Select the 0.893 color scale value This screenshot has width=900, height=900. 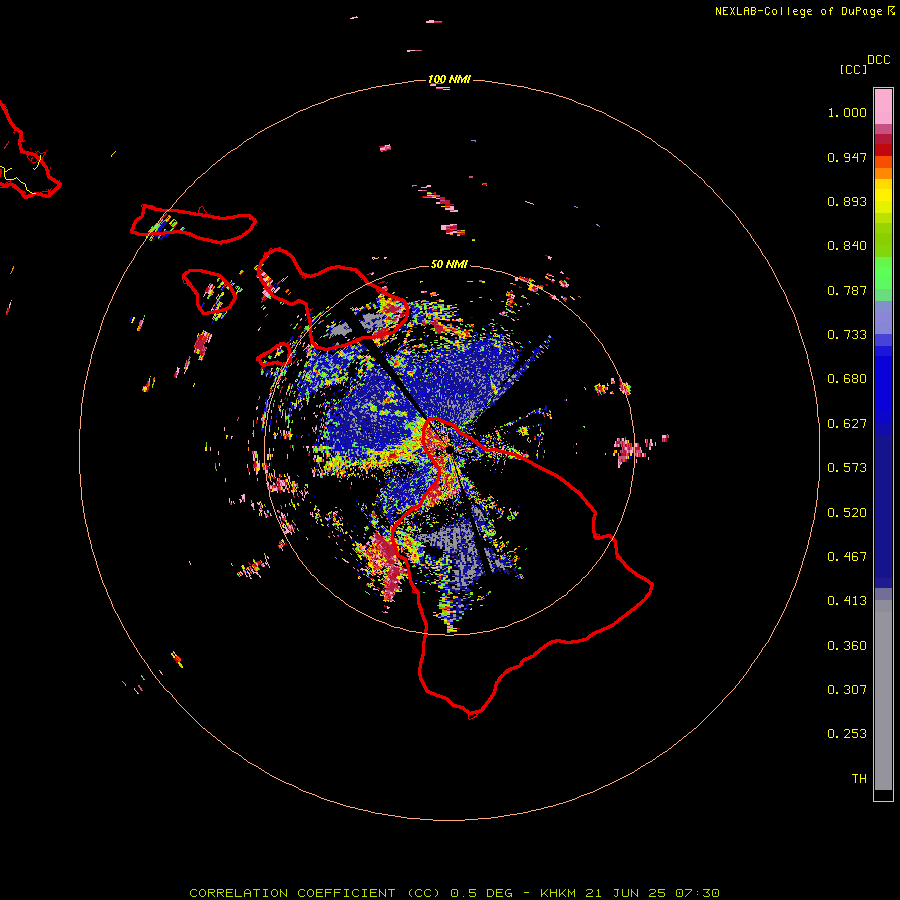click(x=847, y=201)
